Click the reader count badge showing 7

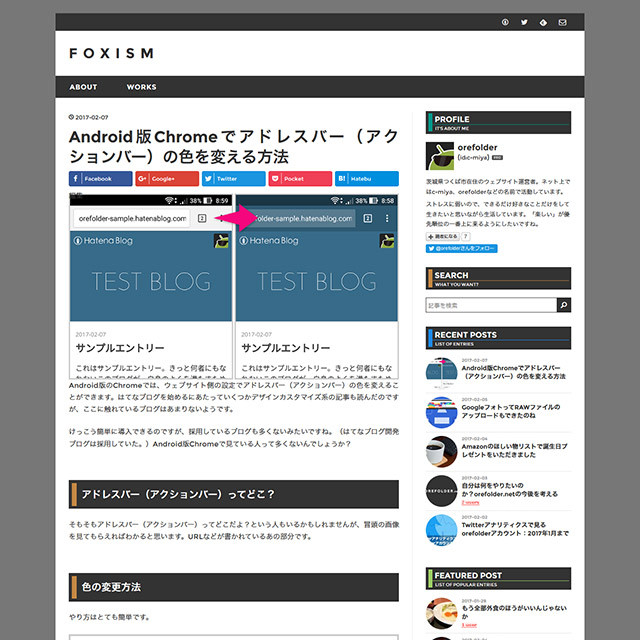(465, 236)
